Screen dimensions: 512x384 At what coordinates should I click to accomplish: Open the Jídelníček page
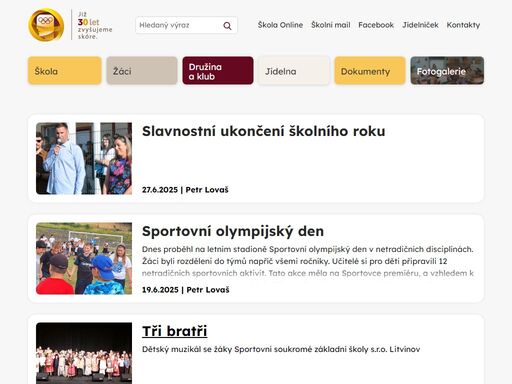click(x=420, y=25)
